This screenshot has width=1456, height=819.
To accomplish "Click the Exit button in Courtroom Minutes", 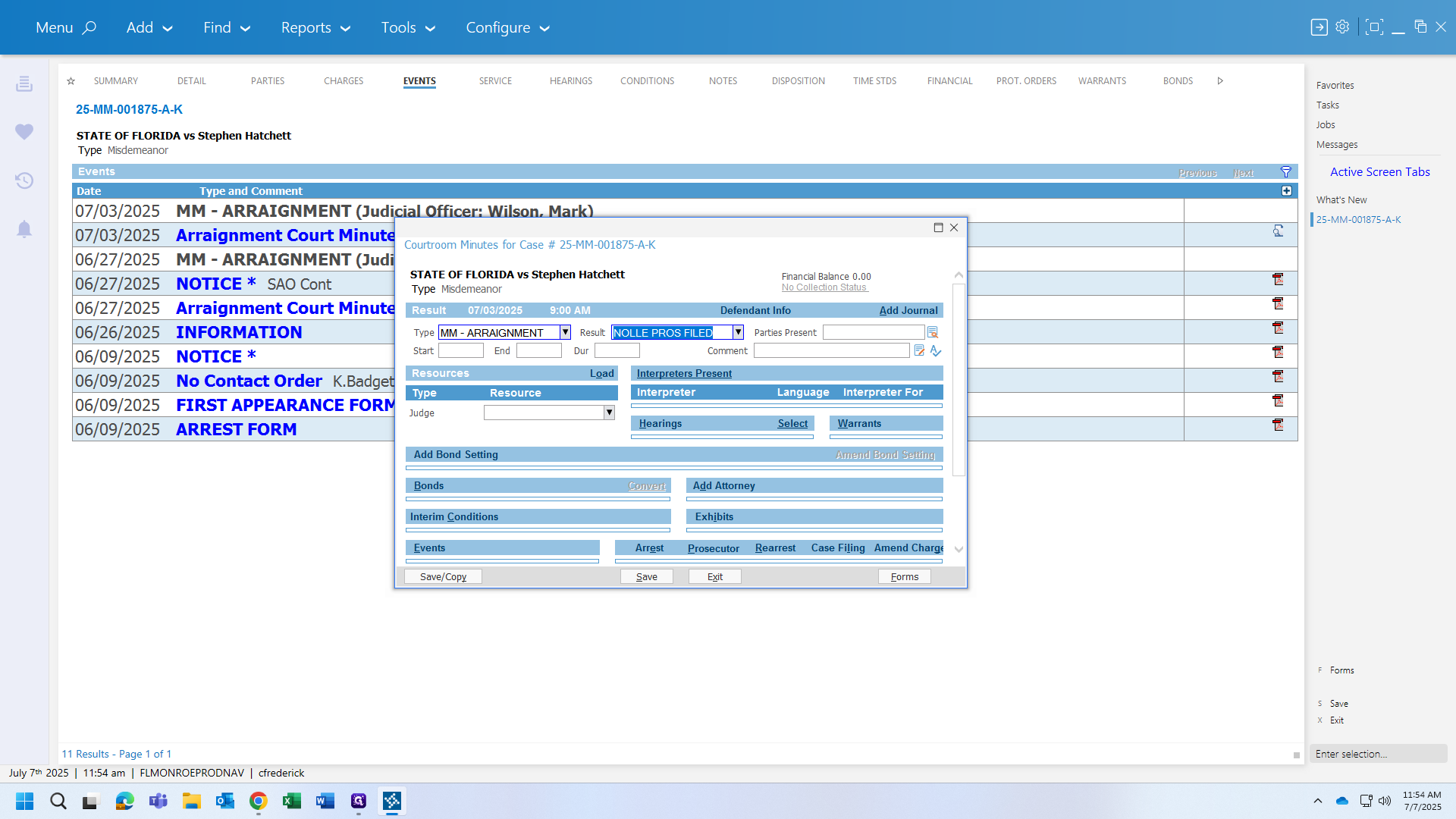I will click(714, 577).
